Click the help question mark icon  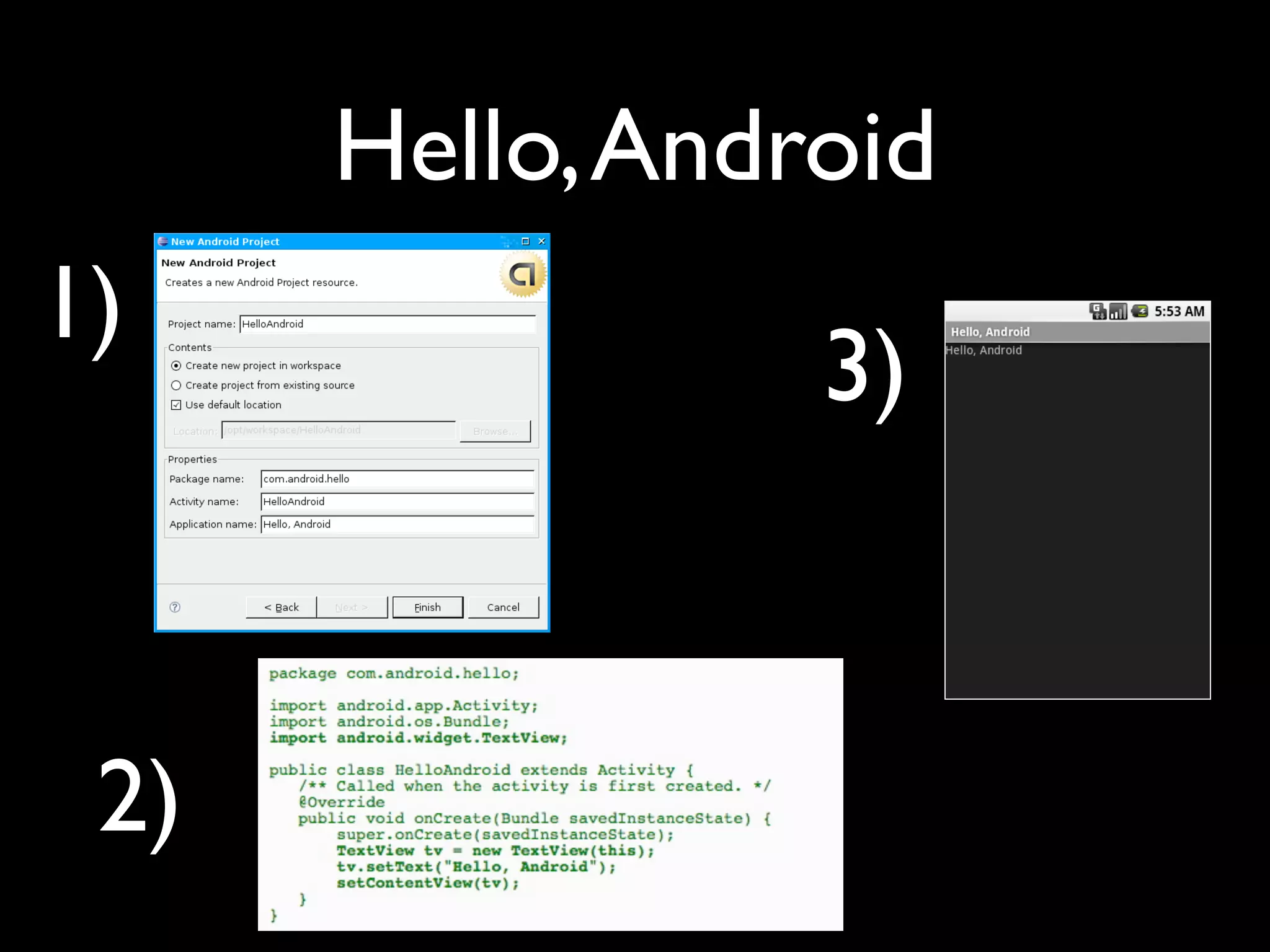175,607
